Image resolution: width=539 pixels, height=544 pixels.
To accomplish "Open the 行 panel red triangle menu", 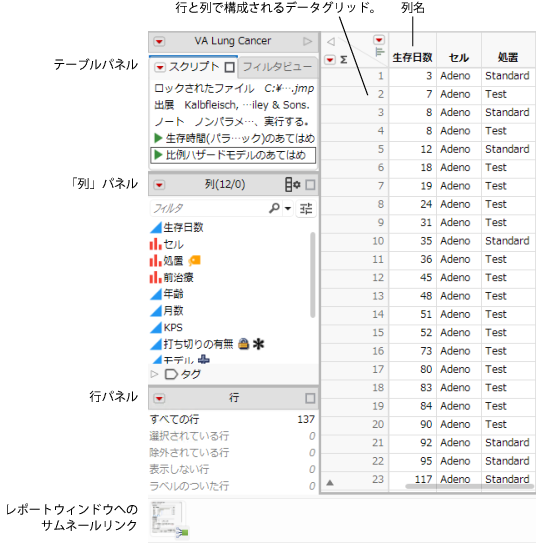I will [x=159, y=398].
